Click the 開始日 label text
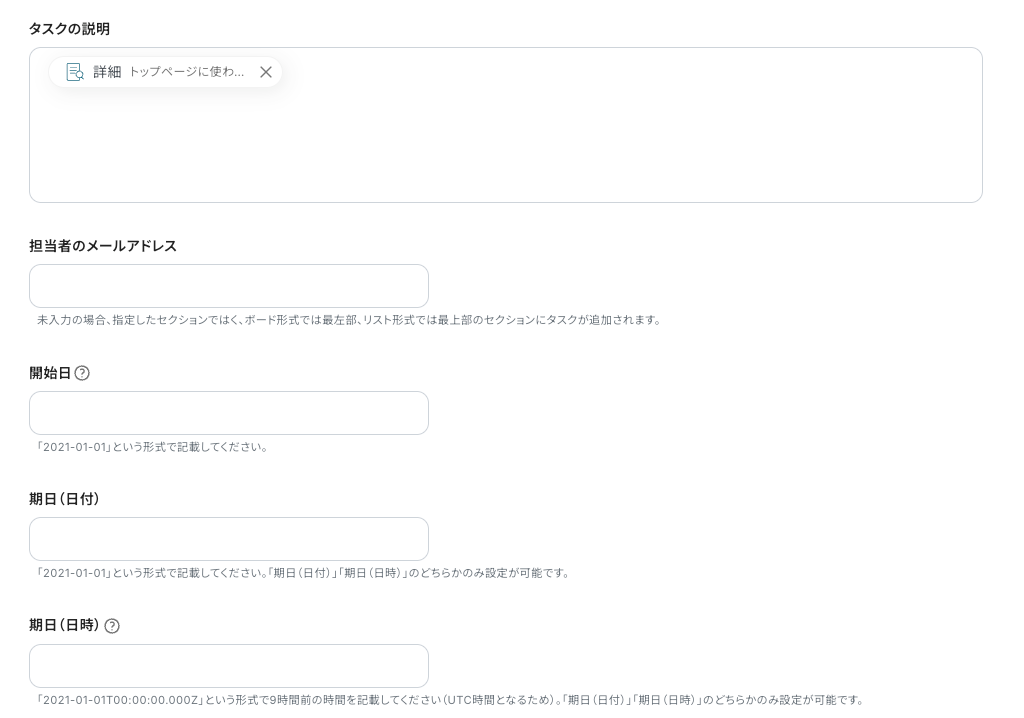Viewport: 1024px width, 718px height. click(50, 373)
